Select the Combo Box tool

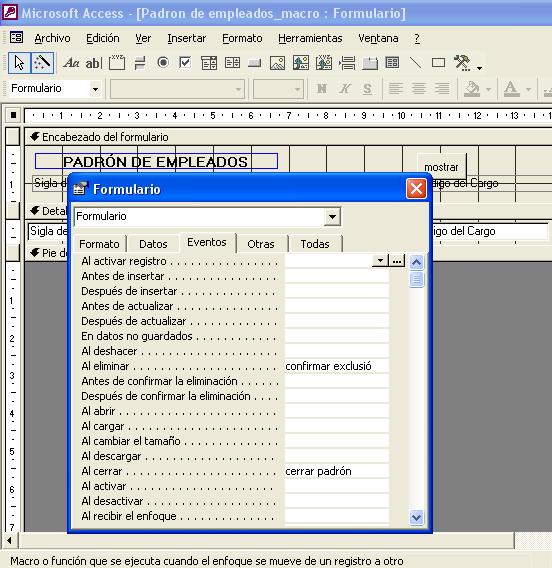[x=209, y=63]
